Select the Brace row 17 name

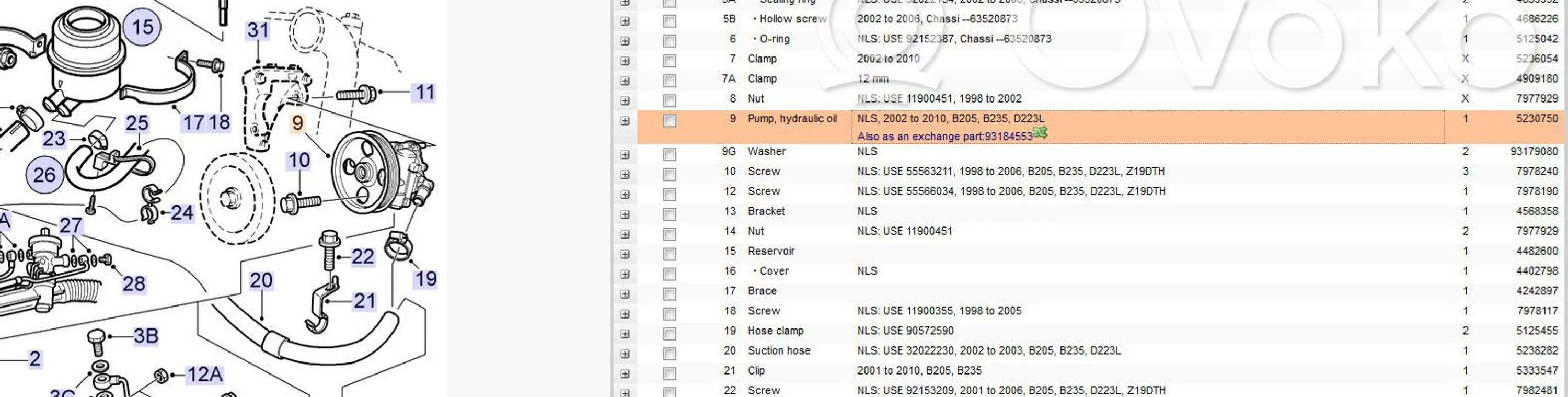[762, 291]
